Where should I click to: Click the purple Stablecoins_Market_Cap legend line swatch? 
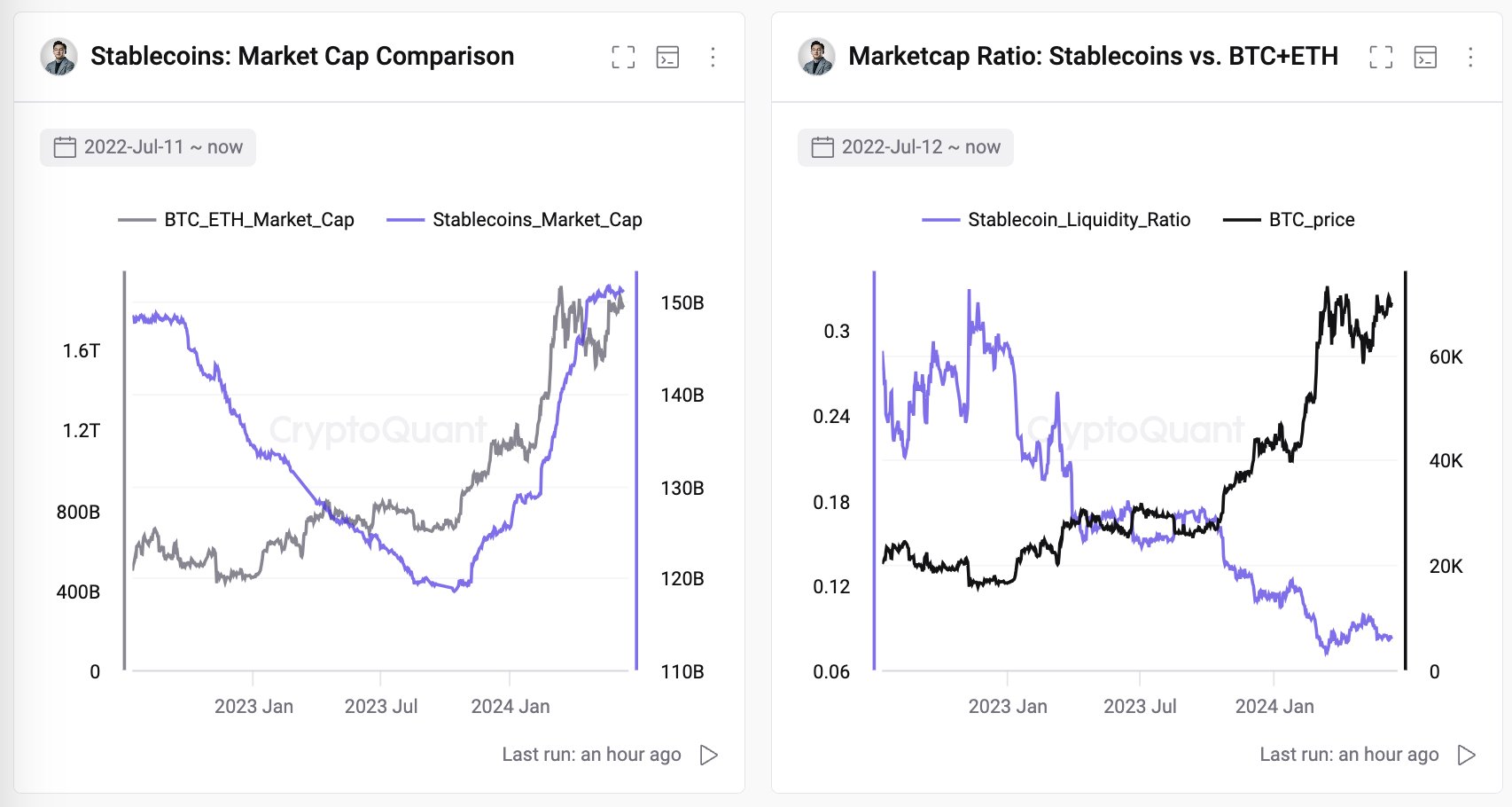coord(406,220)
